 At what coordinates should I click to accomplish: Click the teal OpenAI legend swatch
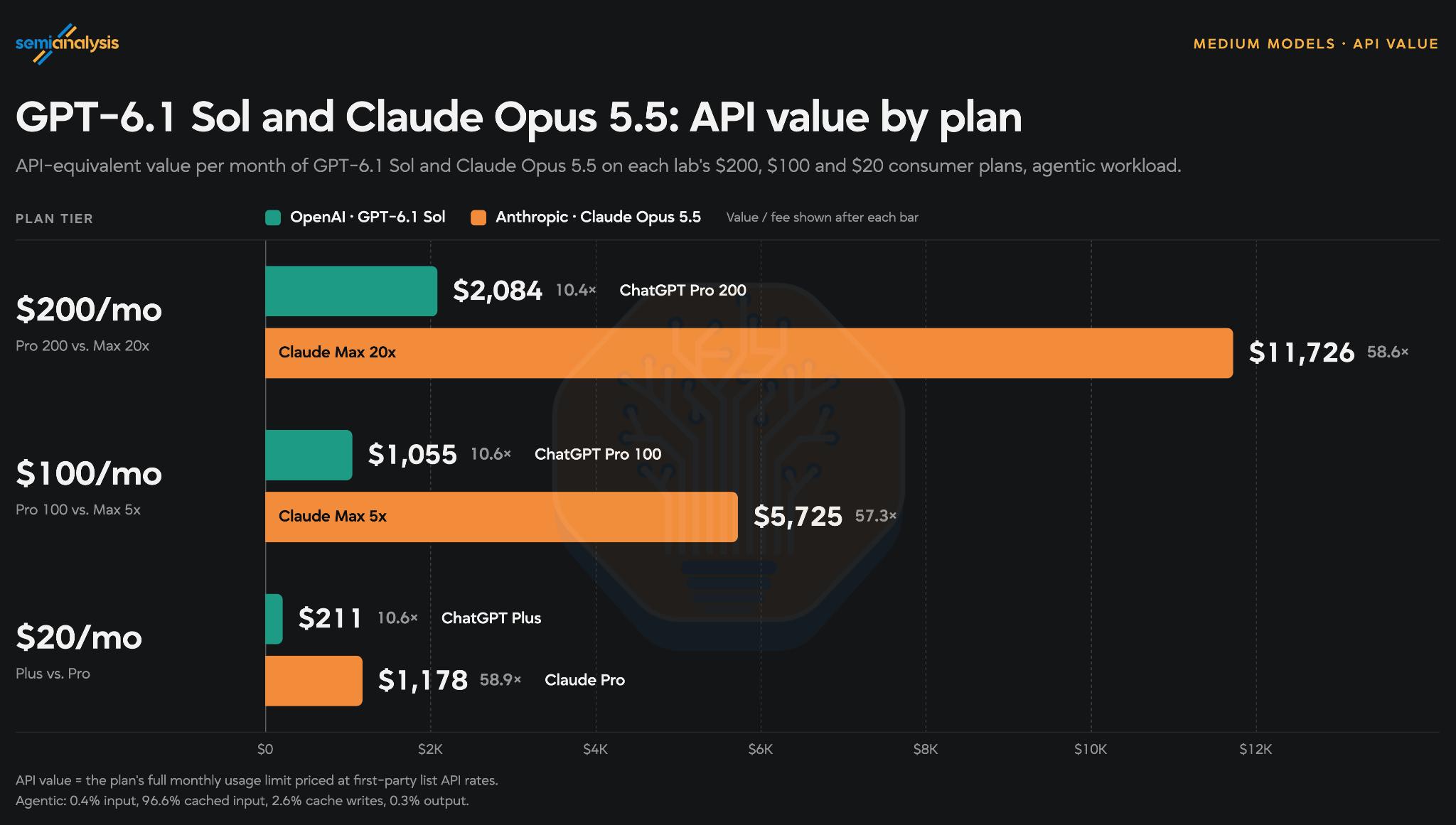click(x=273, y=217)
